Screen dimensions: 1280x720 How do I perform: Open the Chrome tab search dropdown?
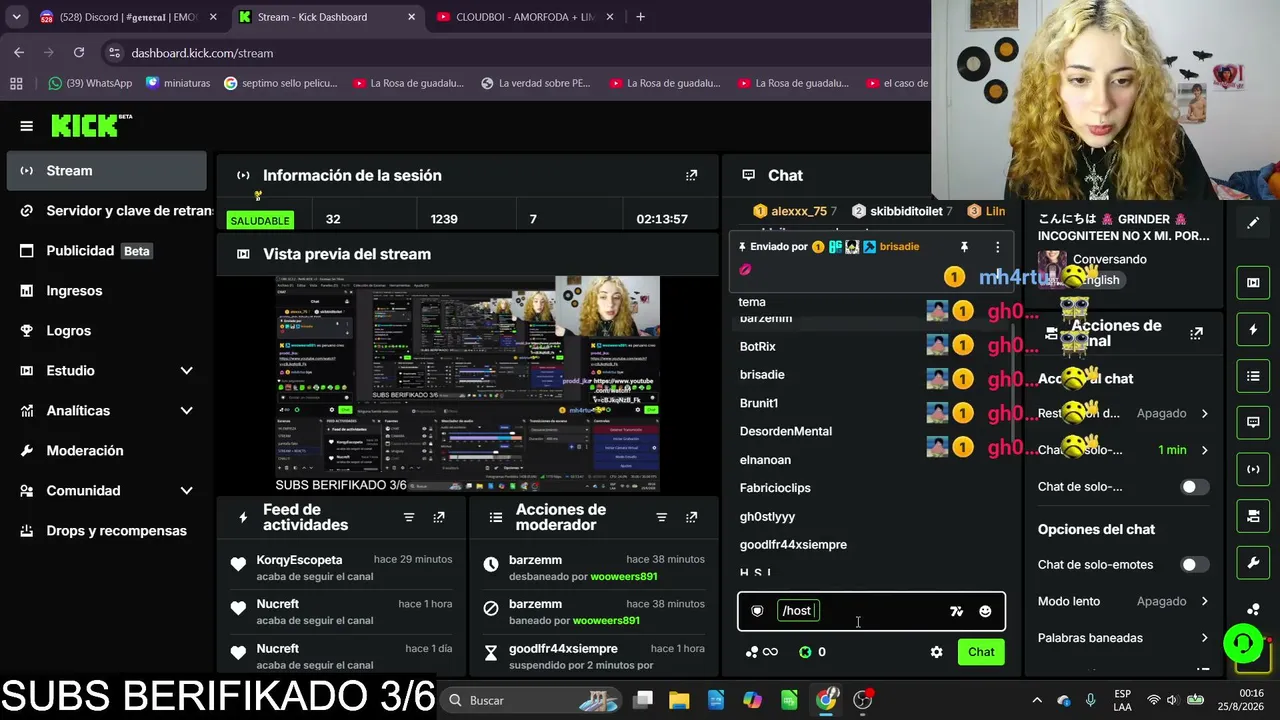16,17
